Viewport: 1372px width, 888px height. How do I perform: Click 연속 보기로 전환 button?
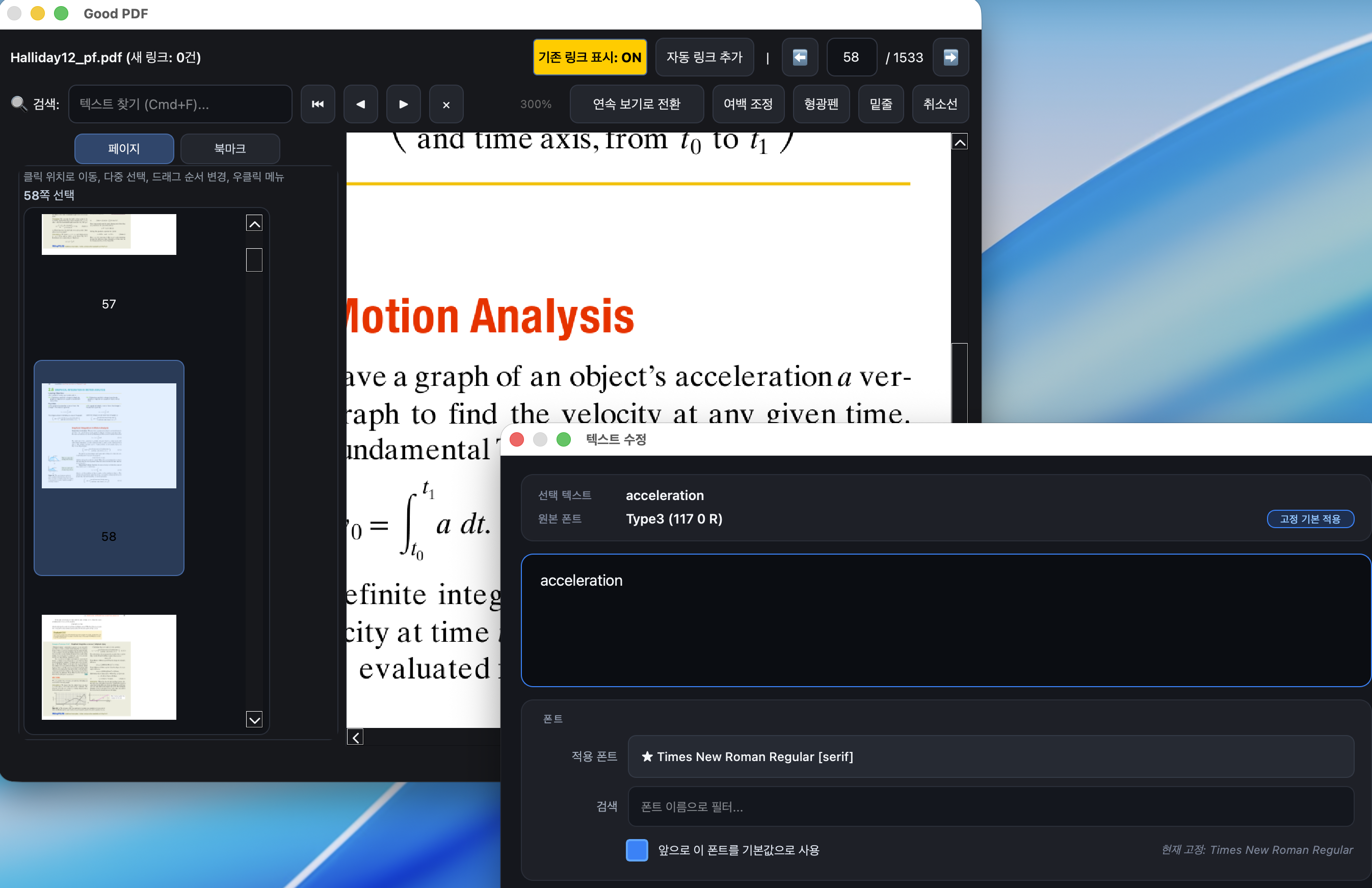tap(637, 104)
